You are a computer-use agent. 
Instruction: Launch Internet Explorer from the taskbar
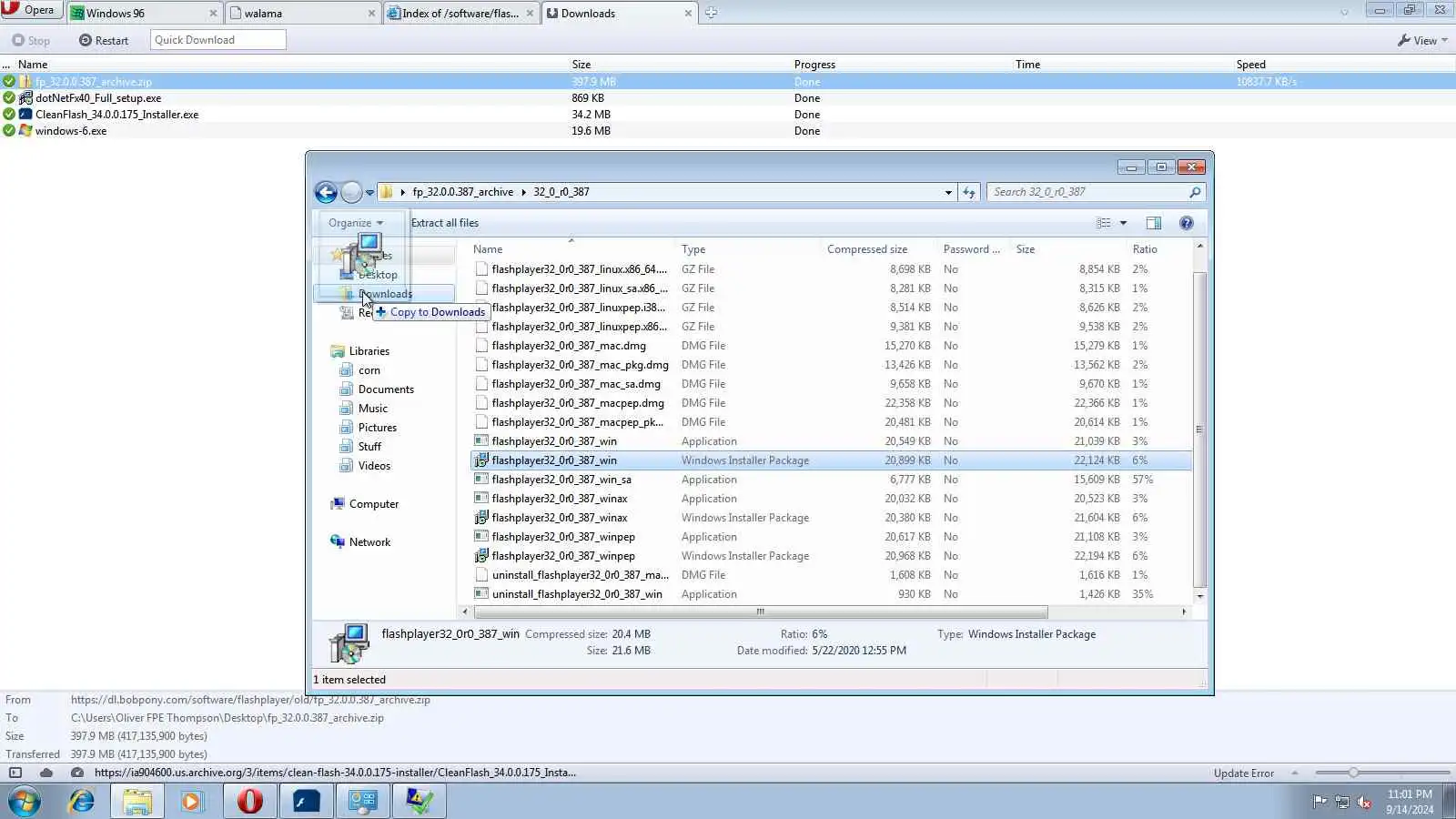pos(82,802)
